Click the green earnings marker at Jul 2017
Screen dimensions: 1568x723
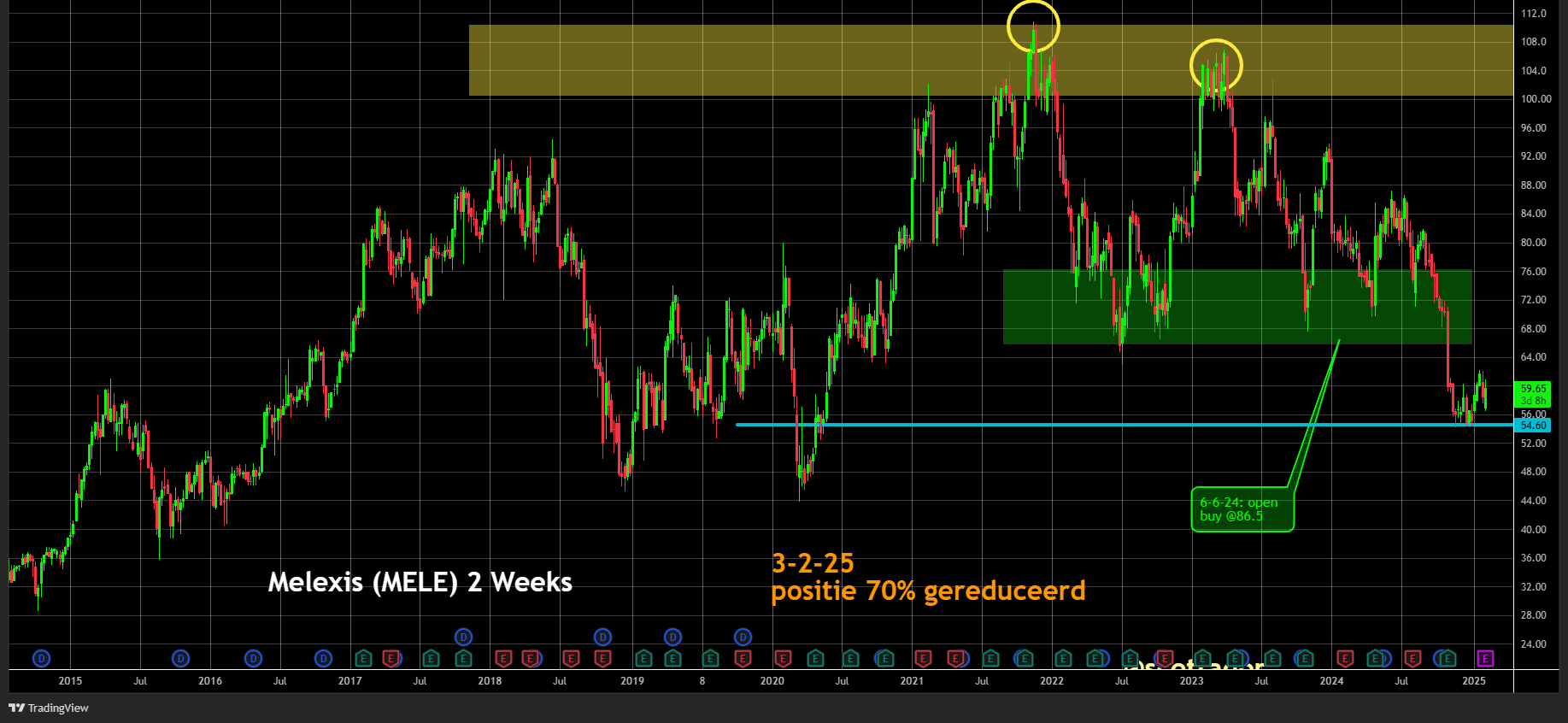(x=431, y=658)
